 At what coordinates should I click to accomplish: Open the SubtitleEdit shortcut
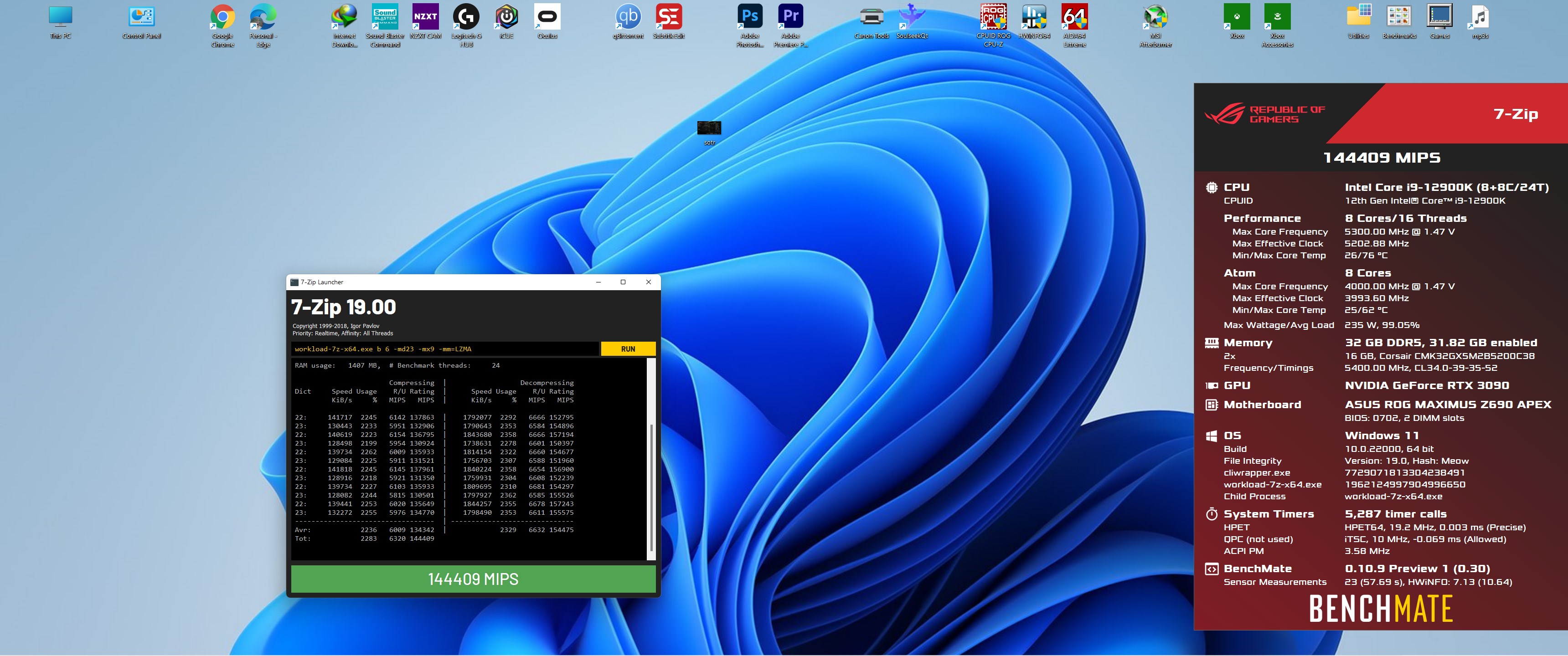tap(668, 22)
